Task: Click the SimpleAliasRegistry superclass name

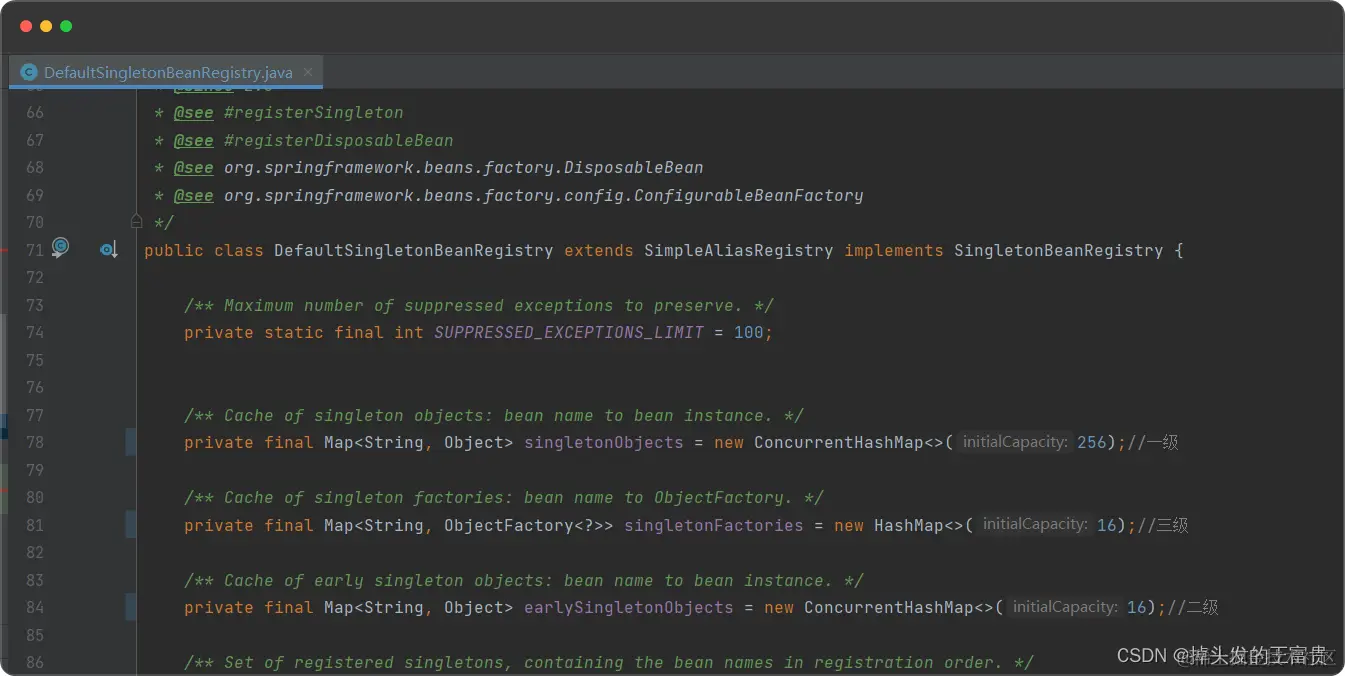Action: coord(738,250)
